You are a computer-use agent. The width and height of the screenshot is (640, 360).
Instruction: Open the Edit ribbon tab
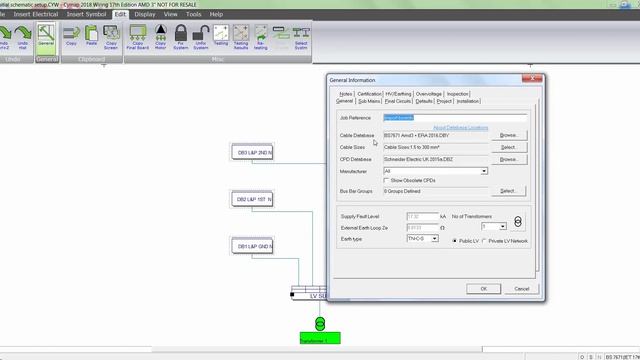[x=120, y=14]
